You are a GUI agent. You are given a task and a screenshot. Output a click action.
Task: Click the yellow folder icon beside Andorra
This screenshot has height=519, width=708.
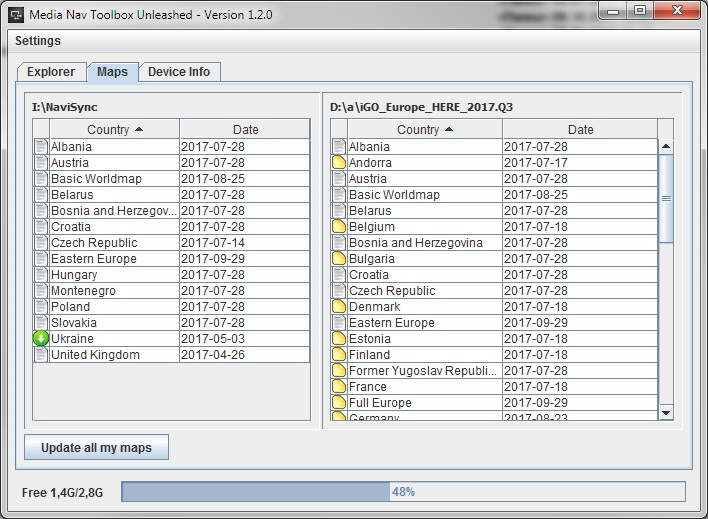[x=339, y=163]
